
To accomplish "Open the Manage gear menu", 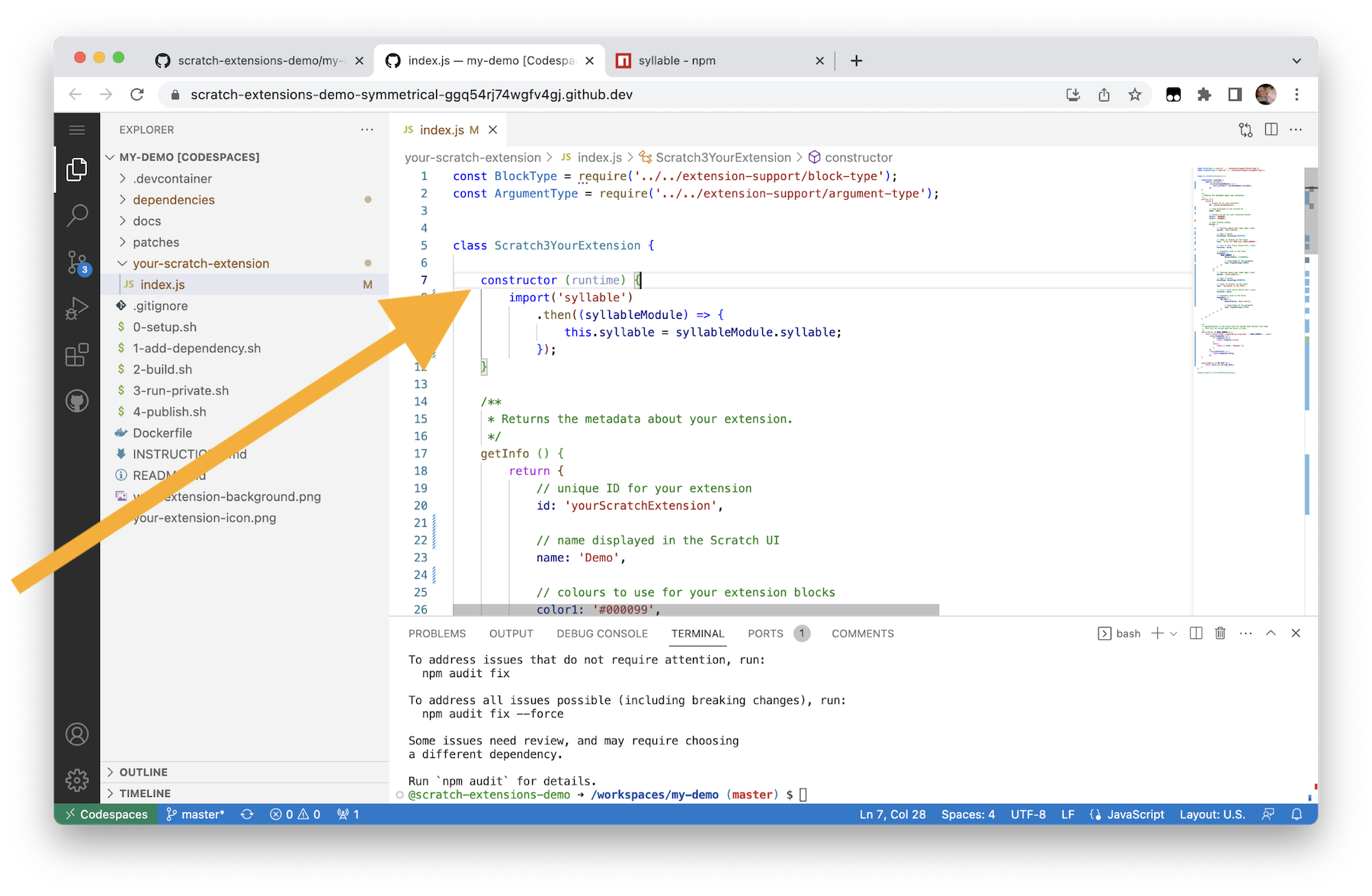I will 76,779.
